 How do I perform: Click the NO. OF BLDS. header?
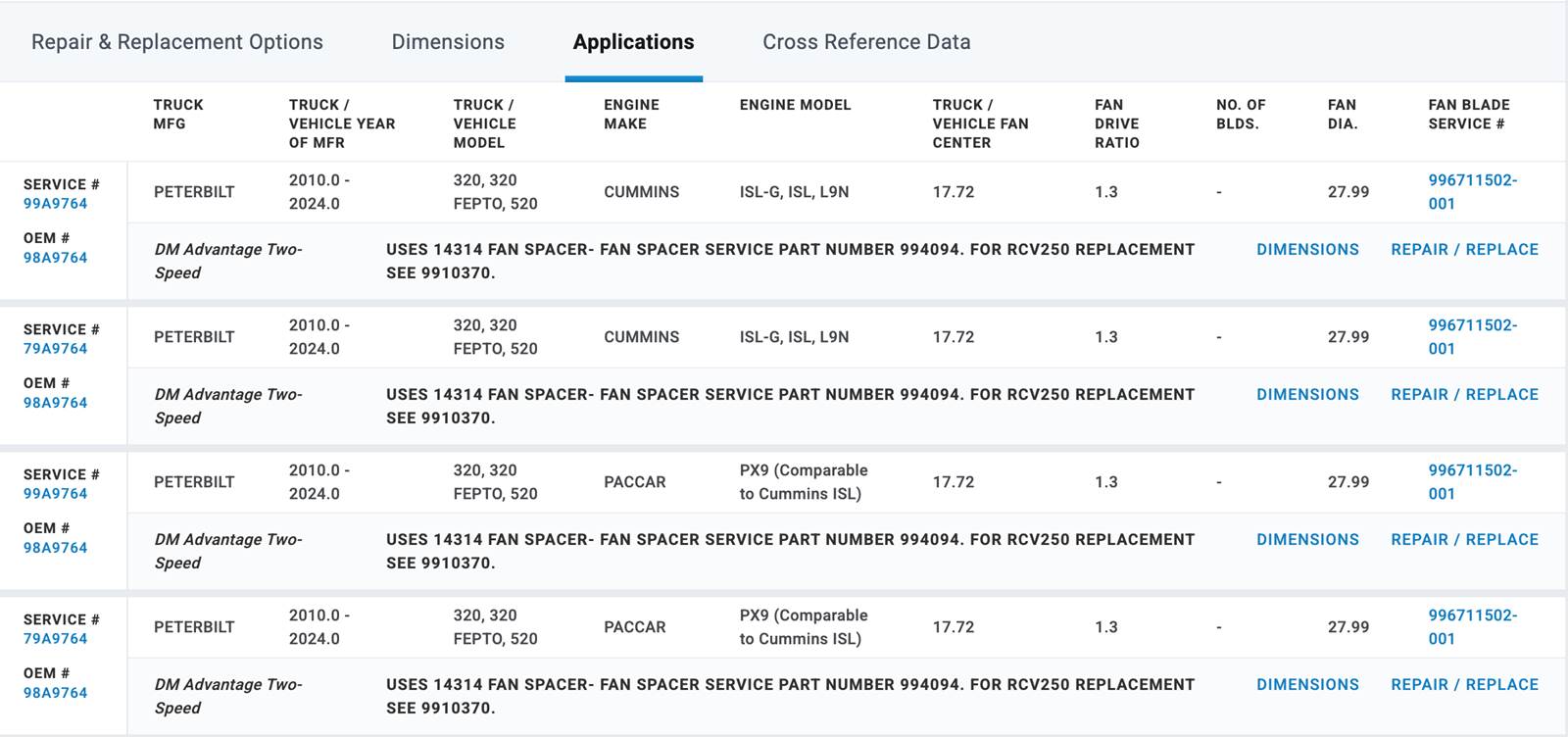point(1241,114)
